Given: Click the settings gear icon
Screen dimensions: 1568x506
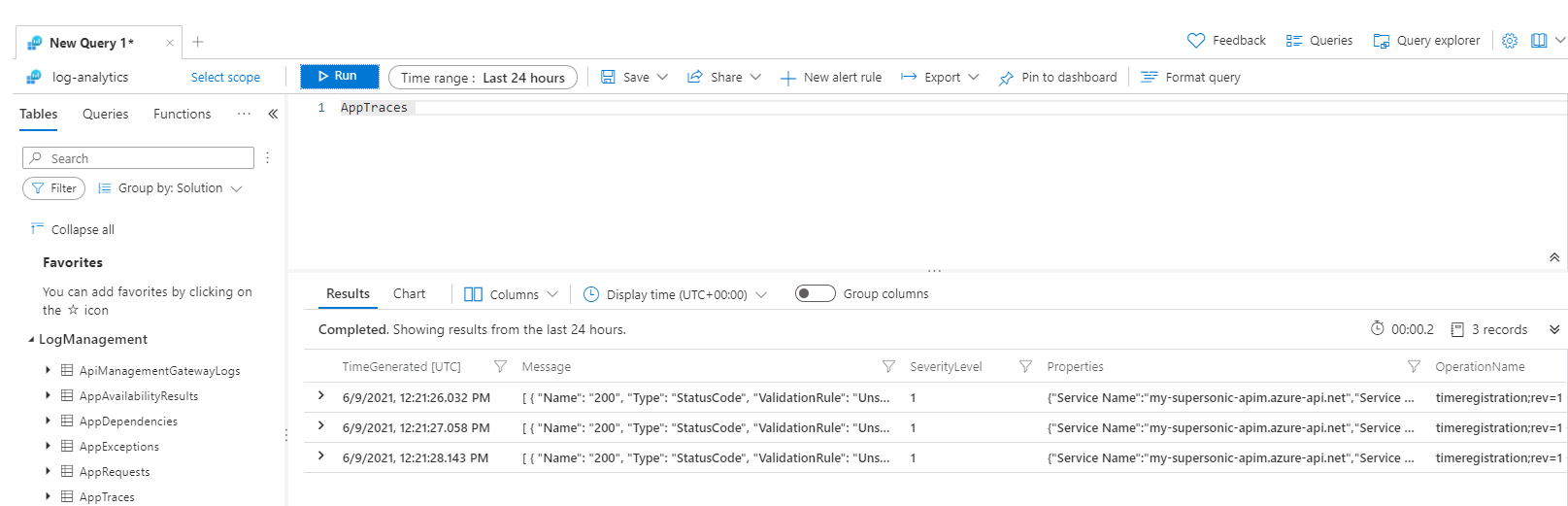Looking at the screenshot, I should click(1509, 41).
